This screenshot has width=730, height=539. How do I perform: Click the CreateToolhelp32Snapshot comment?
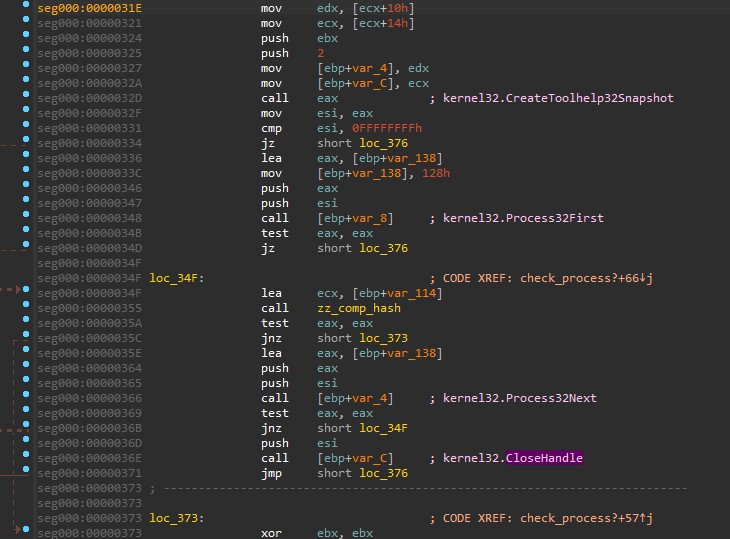click(x=558, y=98)
